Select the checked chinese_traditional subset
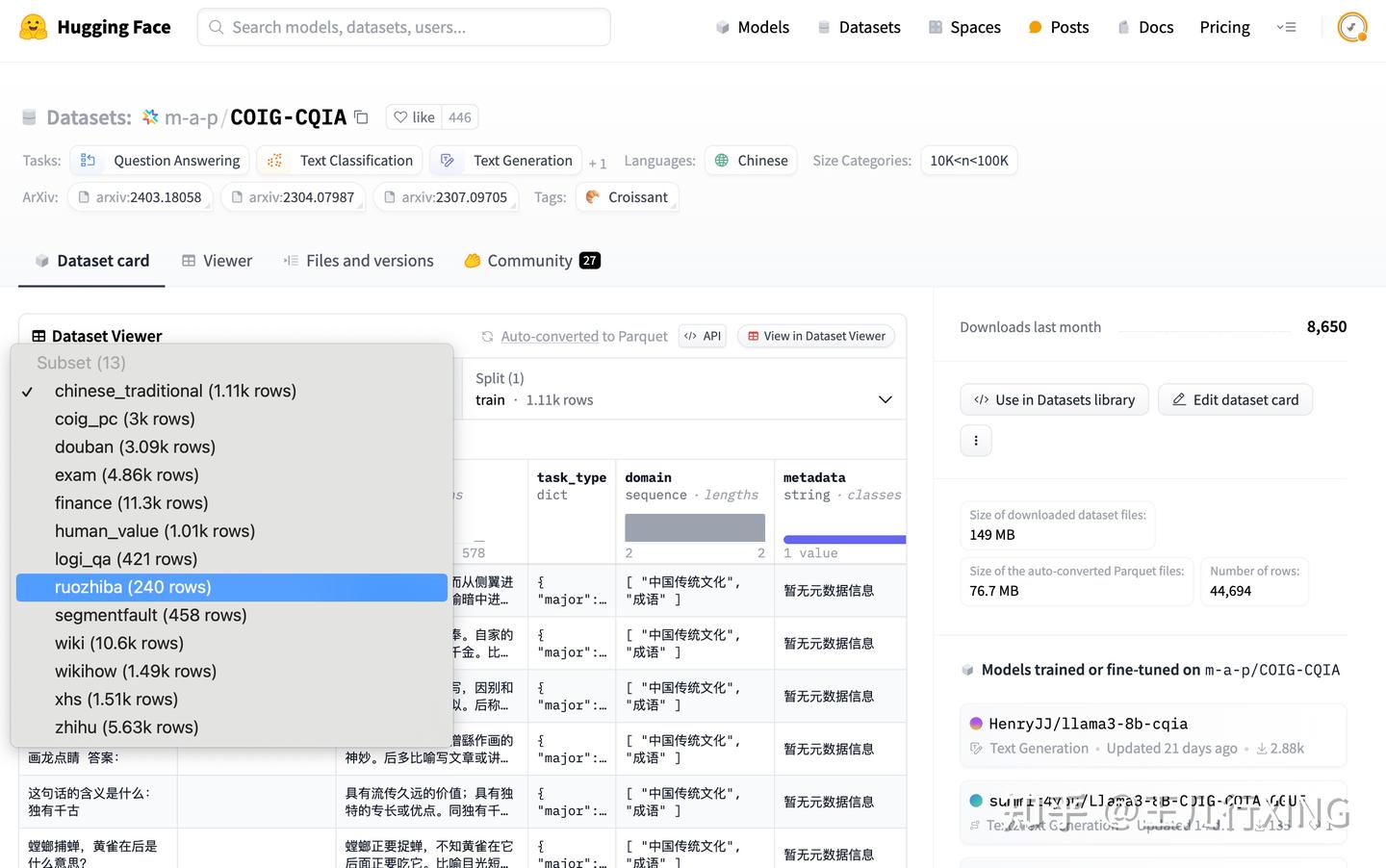The image size is (1386, 868). [175, 391]
